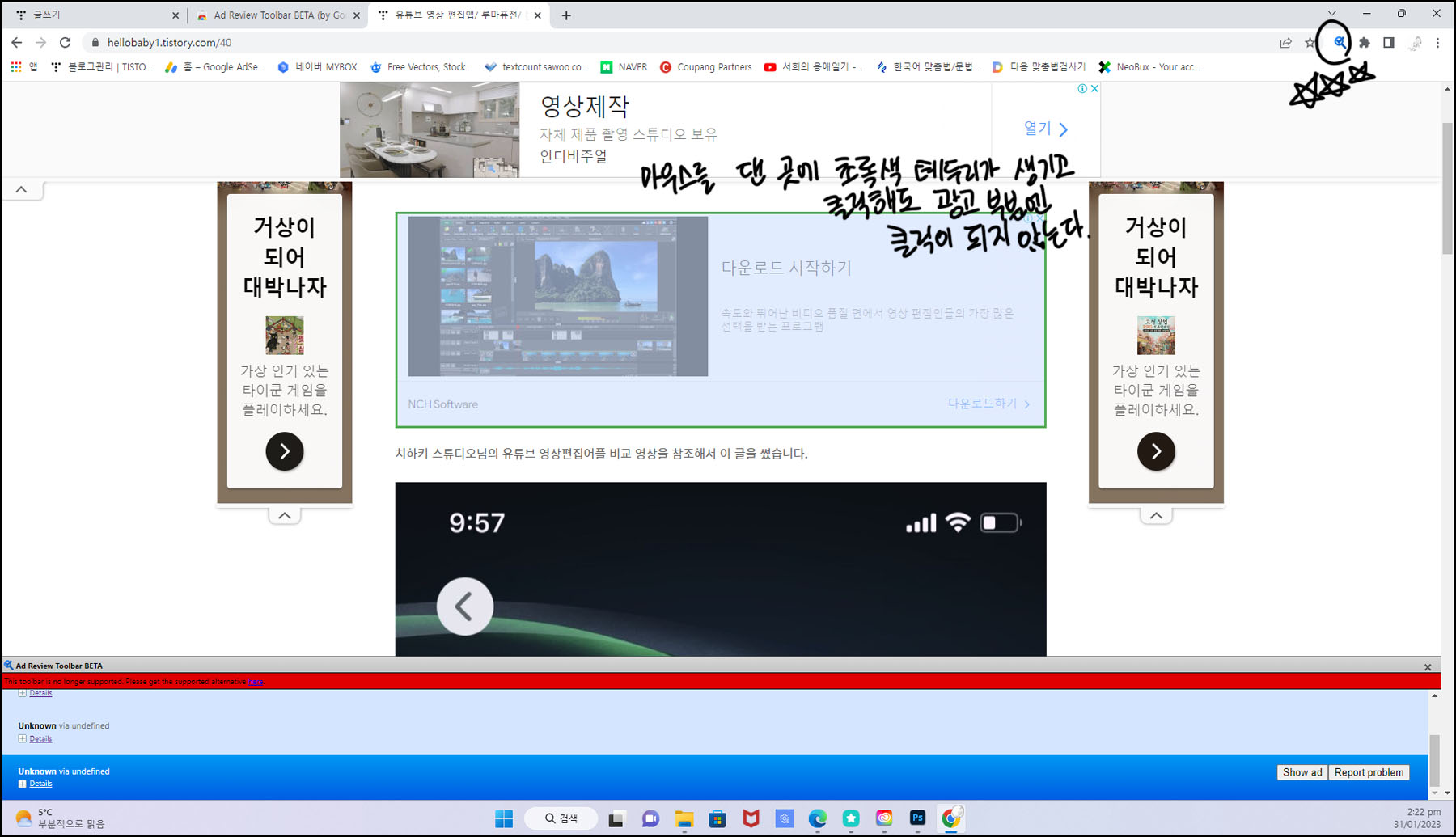Open McAfee from the taskbar

pos(751,818)
